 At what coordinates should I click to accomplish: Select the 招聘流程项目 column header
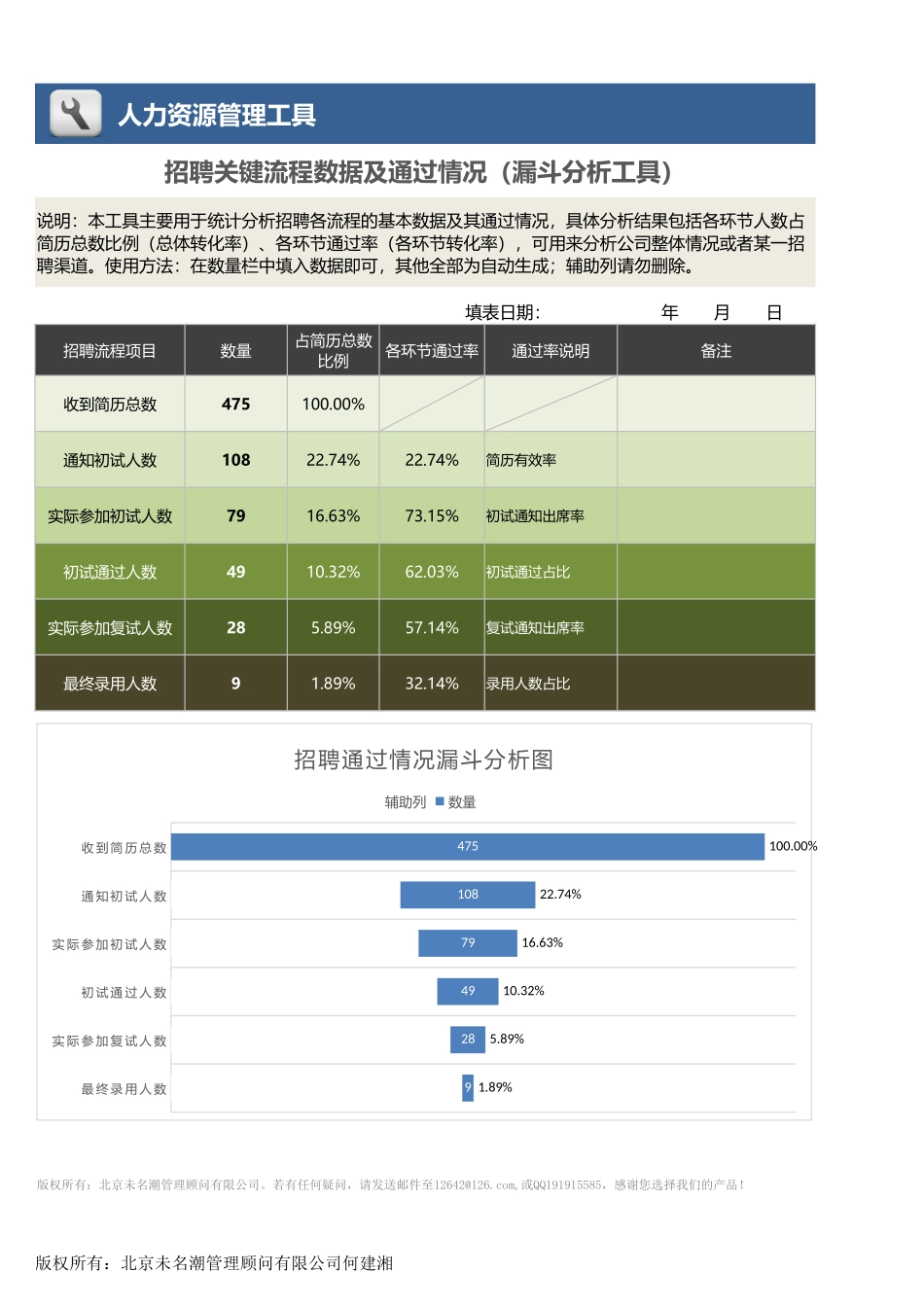pos(110,350)
